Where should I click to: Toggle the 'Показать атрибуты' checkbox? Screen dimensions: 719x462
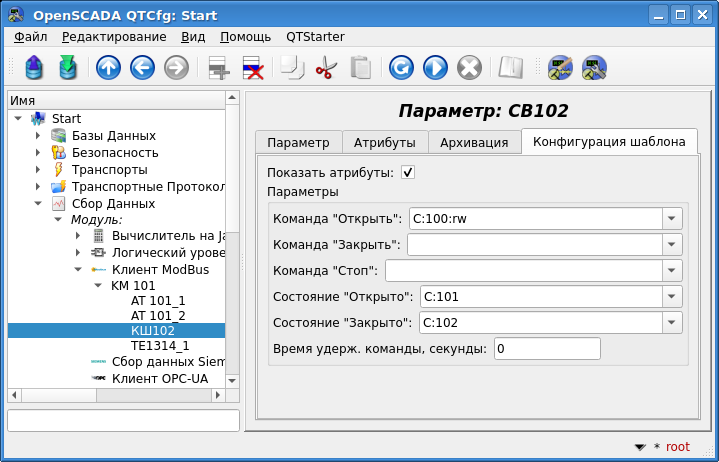coord(408,172)
